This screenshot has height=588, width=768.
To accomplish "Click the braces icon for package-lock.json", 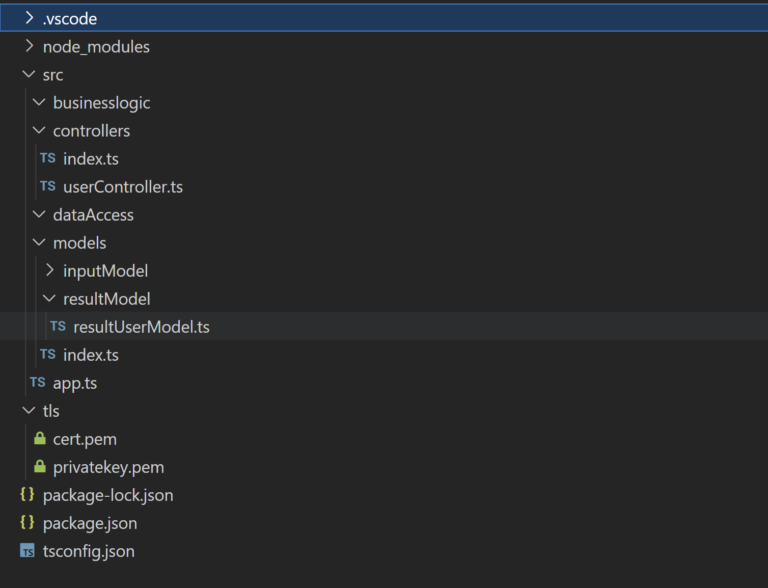I will [x=27, y=494].
